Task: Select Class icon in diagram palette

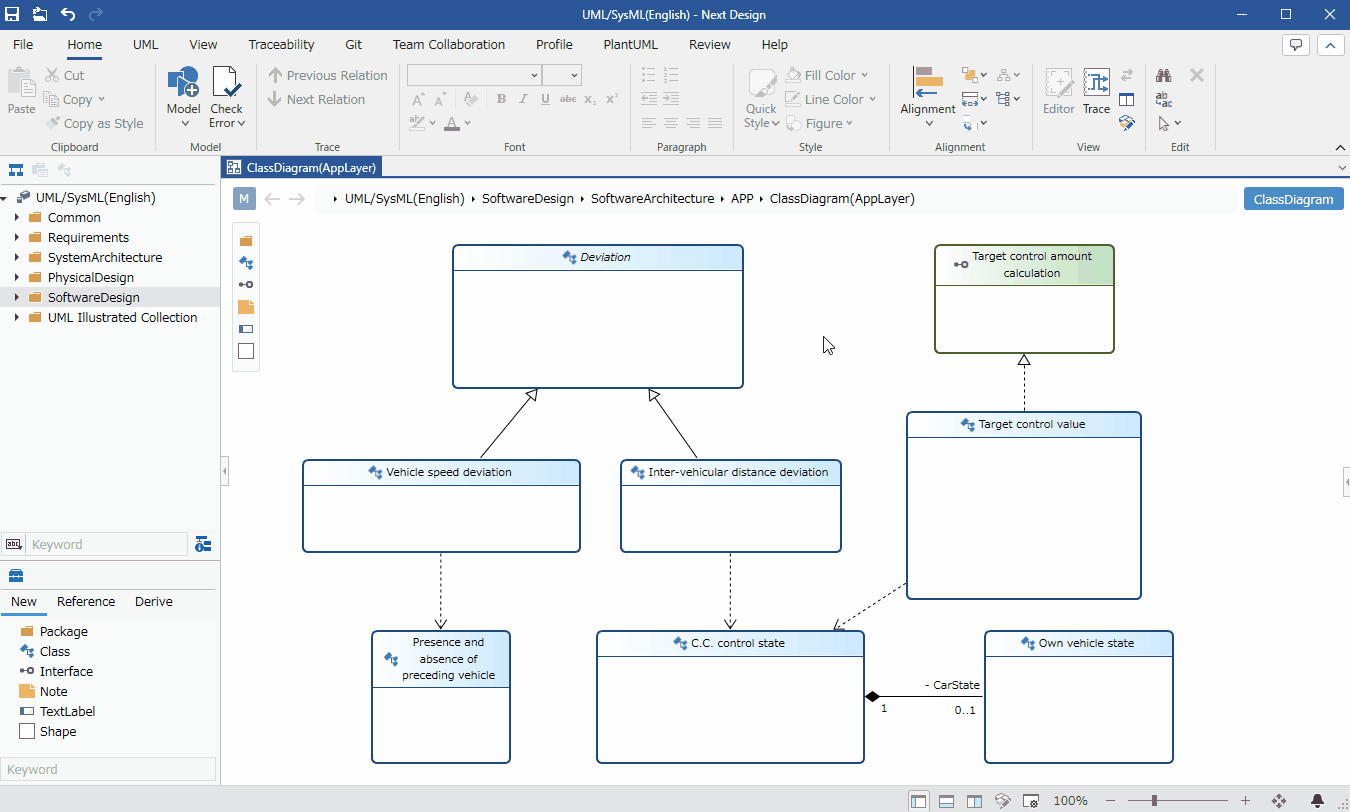Action: [x=246, y=263]
